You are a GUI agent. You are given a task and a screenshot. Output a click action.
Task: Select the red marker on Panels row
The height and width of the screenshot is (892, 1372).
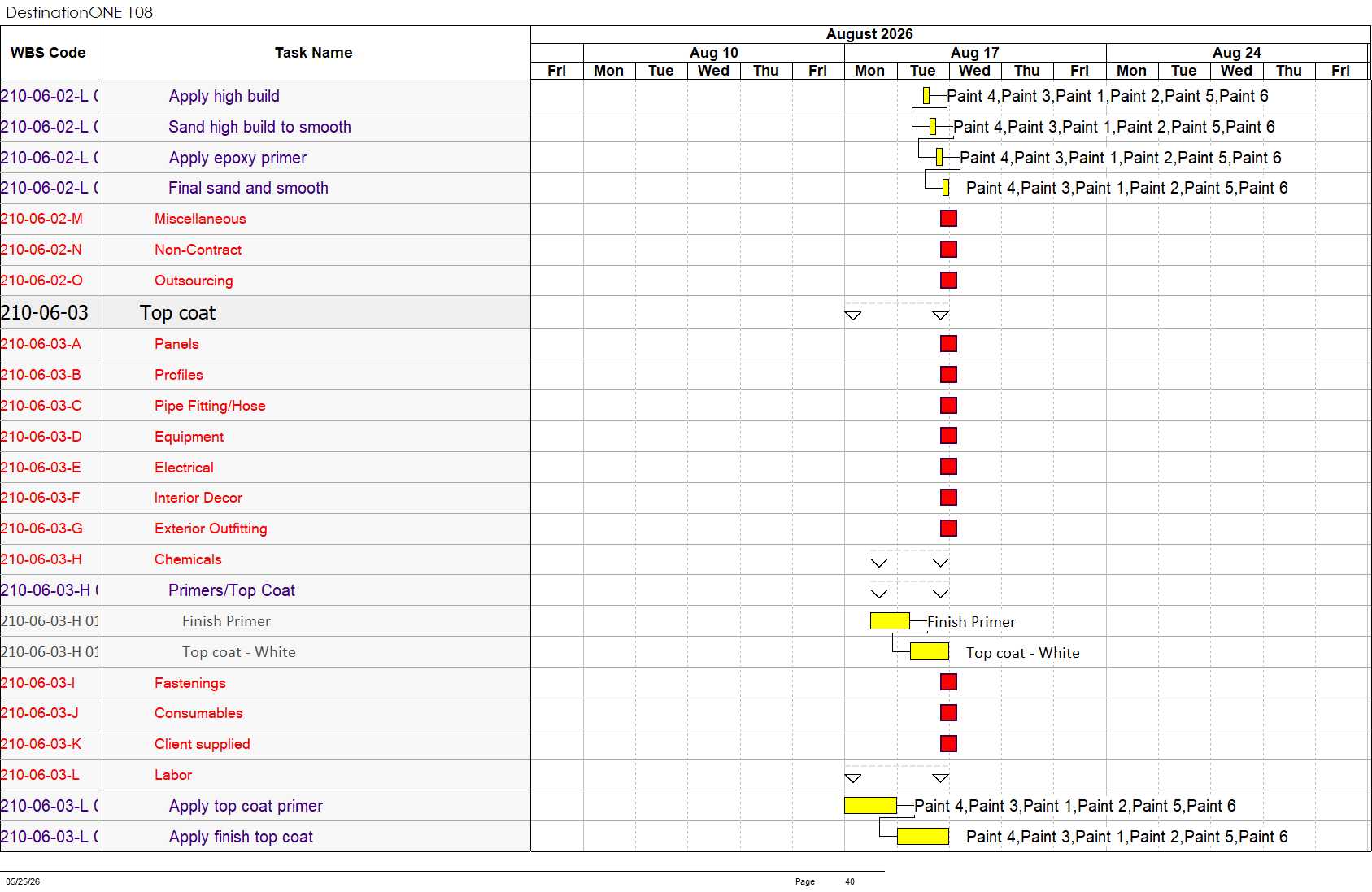click(948, 344)
